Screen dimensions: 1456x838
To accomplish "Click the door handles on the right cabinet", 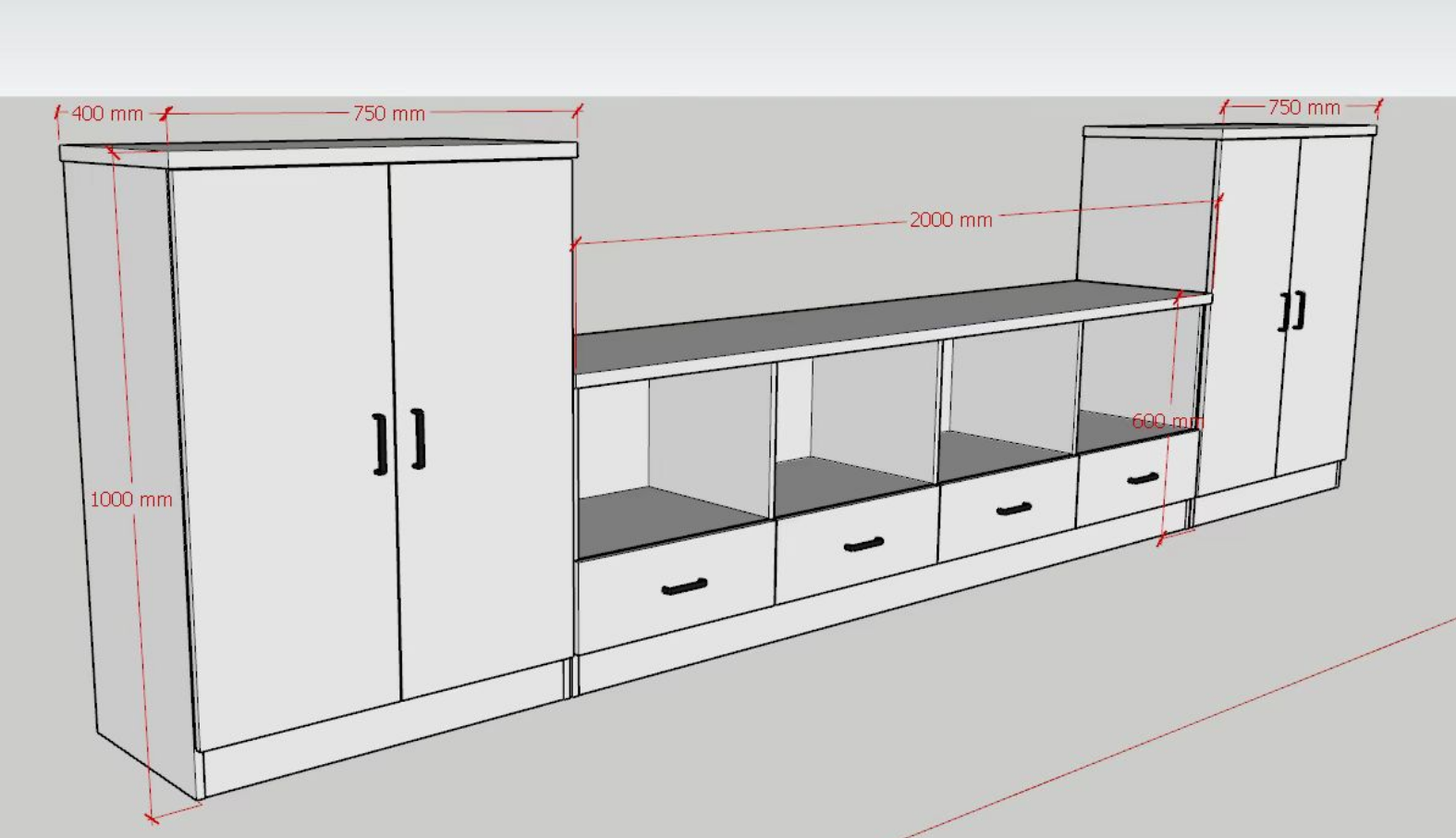I will coord(1292,311).
